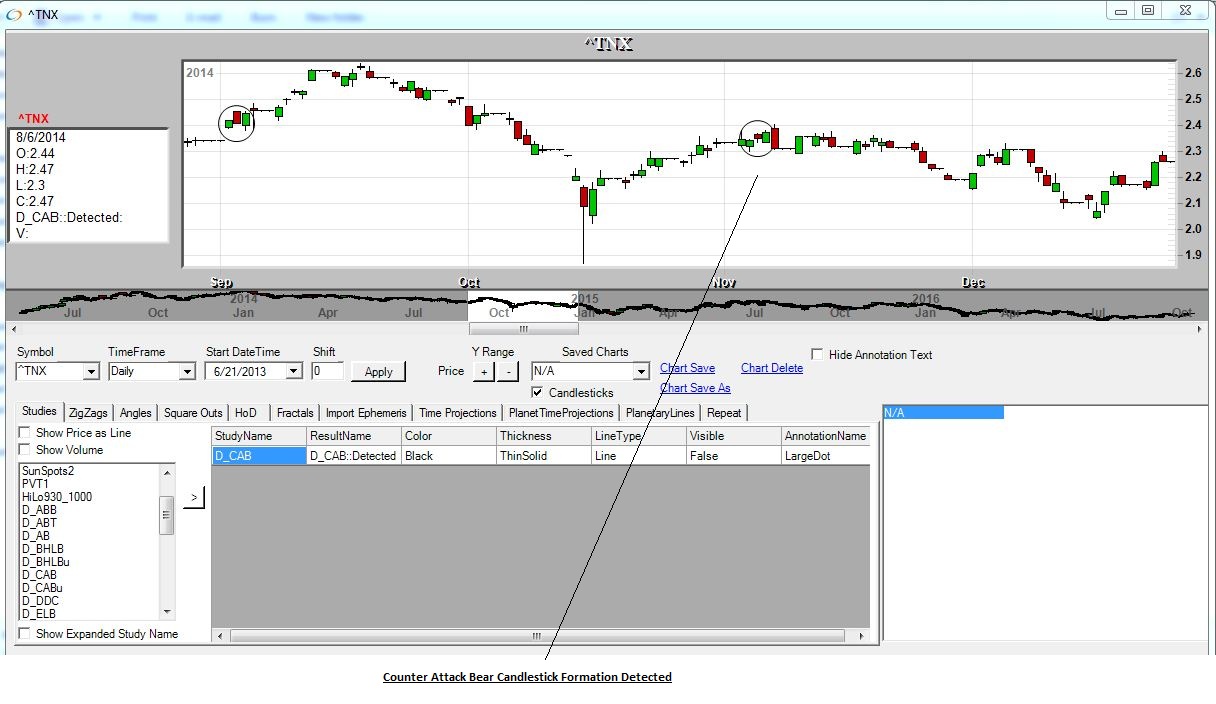This screenshot has height=704, width=1216.
Task: Open the Symbol dropdown
Action: [x=91, y=372]
